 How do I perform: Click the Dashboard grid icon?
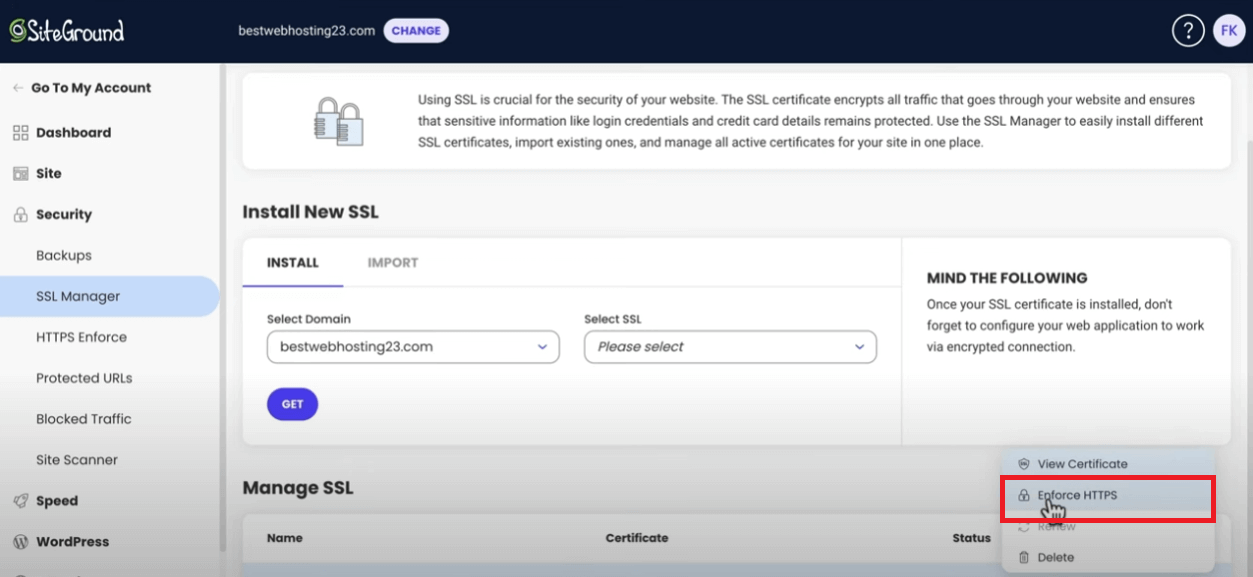click(20, 133)
